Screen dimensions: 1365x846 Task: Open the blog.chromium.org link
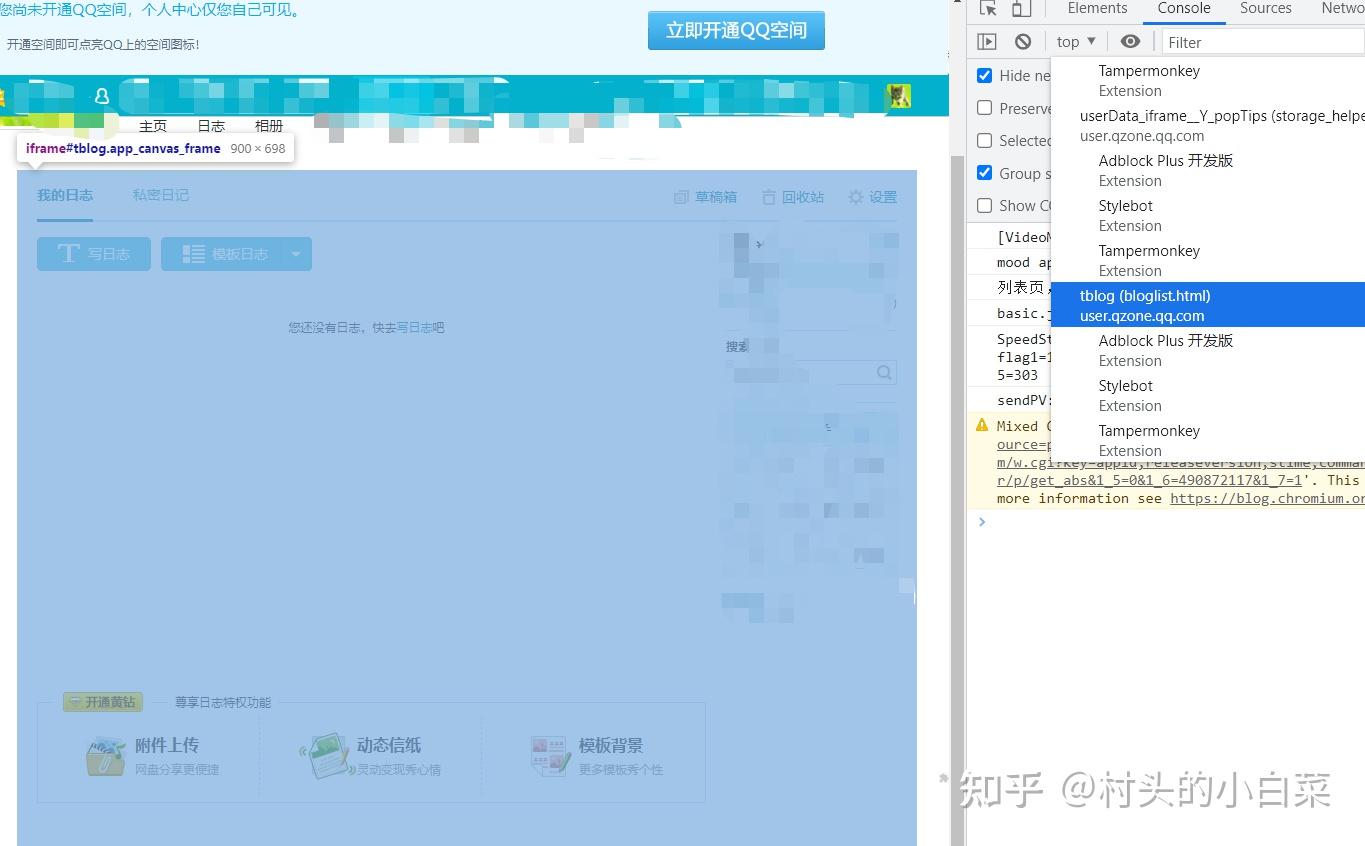point(1267,498)
